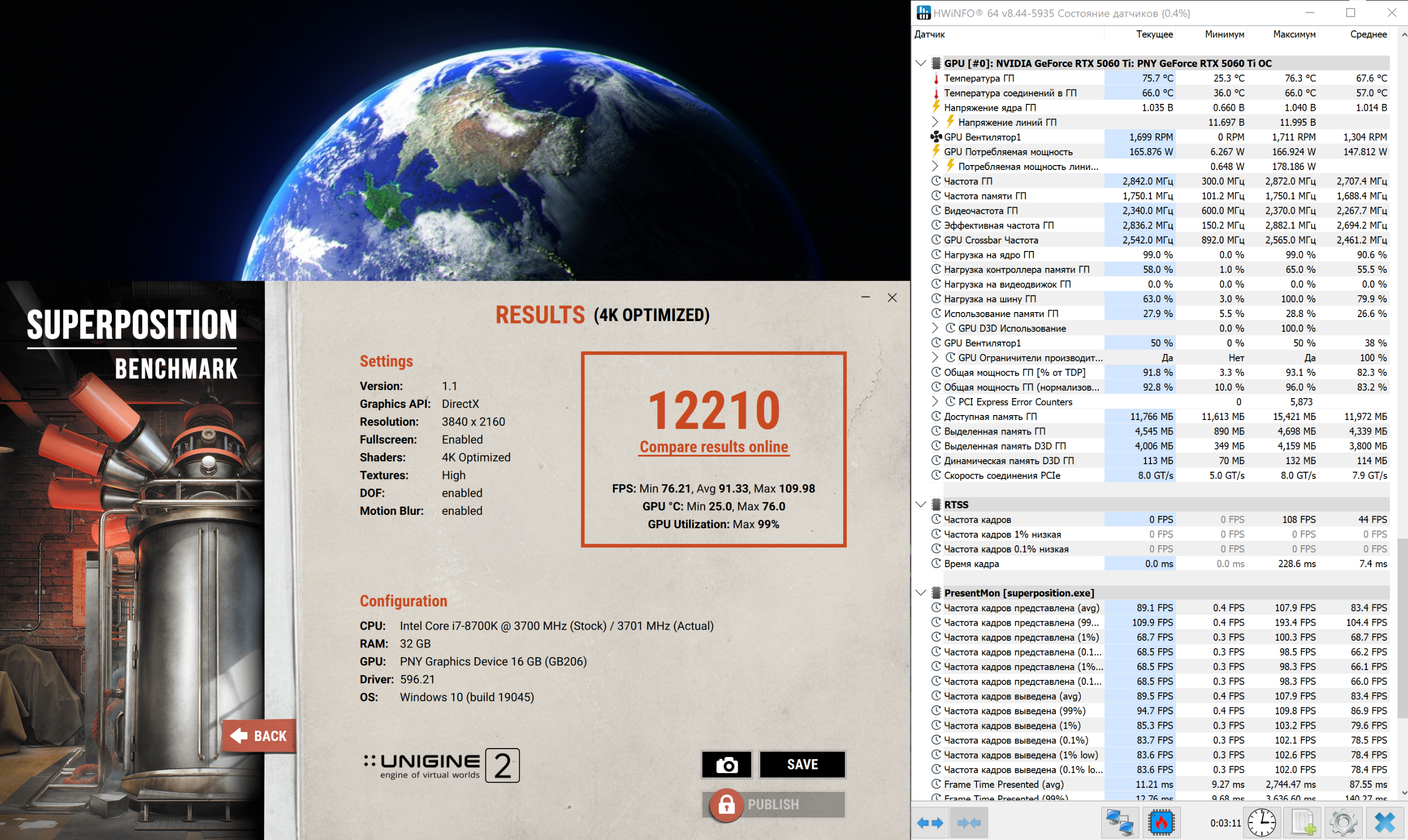Go back with the BACK button
Image resolution: width=1408 pixels, height=840 pixels.
point(260,736)
